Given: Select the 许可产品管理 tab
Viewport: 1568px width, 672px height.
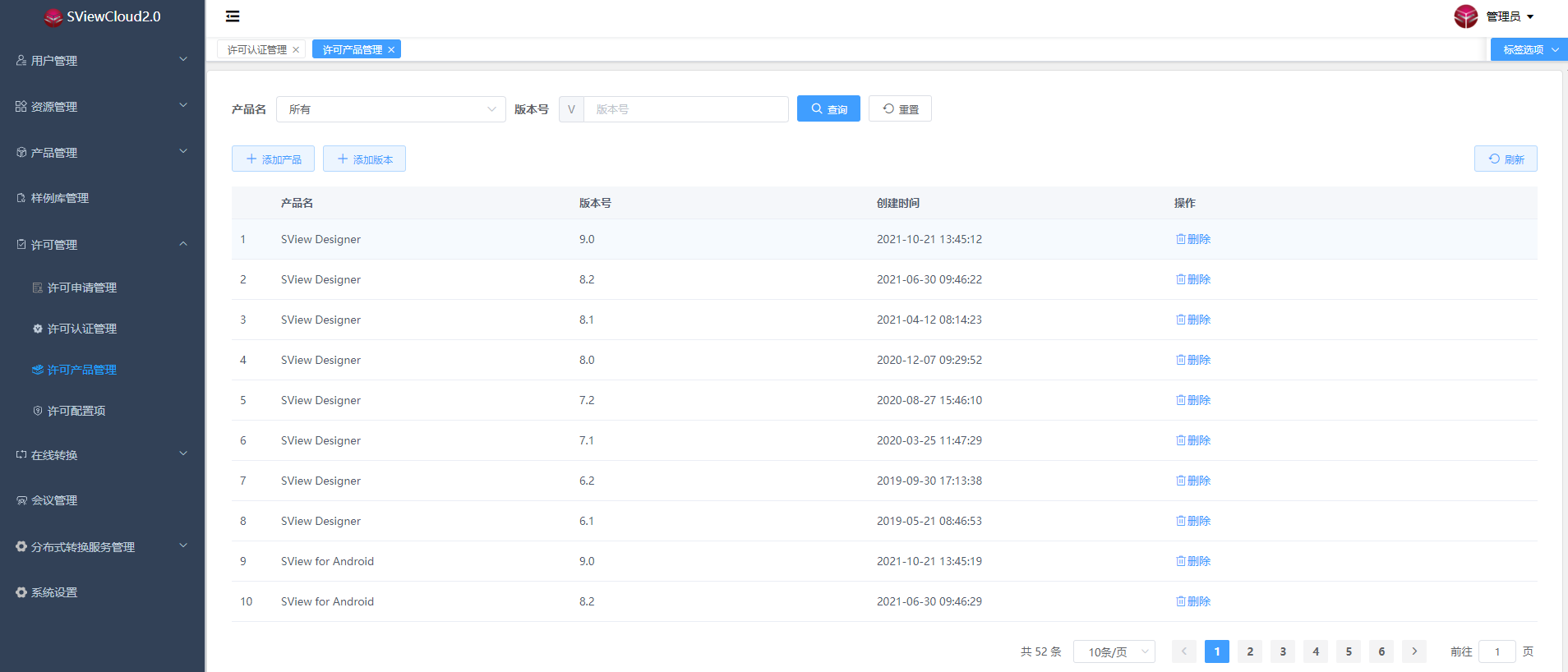Looking at the screenshot, I should (x=353, y=50).
